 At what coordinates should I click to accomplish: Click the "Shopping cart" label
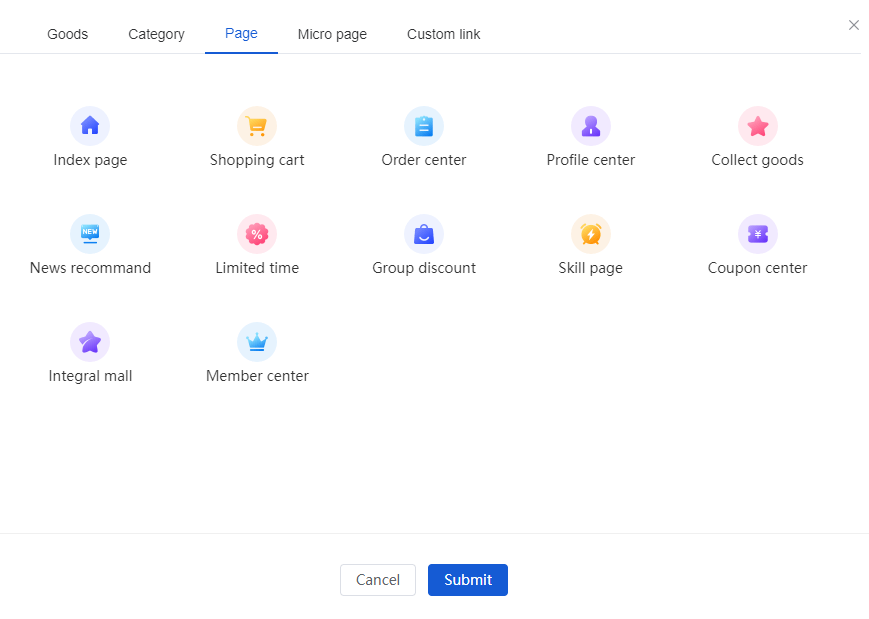pyautogui.click(x=257, y=160)
